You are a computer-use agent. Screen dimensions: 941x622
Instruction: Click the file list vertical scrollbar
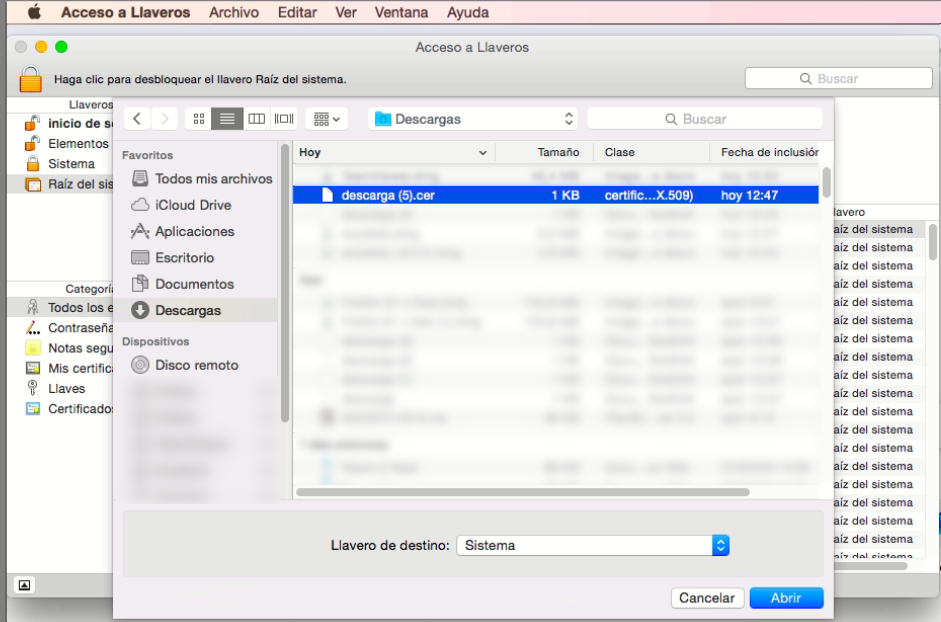[x=826, y=182]
